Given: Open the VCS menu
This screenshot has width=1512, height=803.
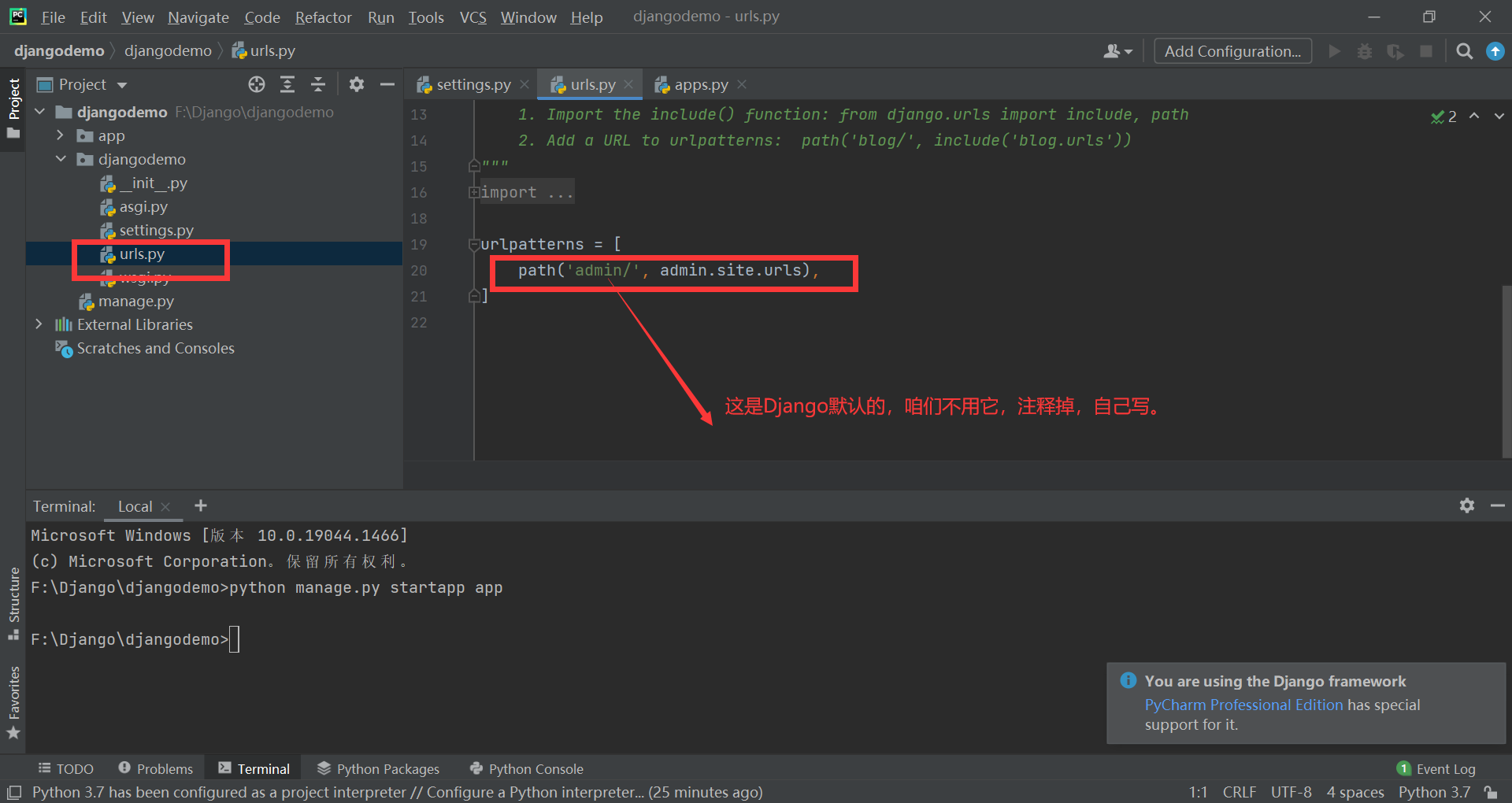Looking at the screenshot, I should pos(472,17).
